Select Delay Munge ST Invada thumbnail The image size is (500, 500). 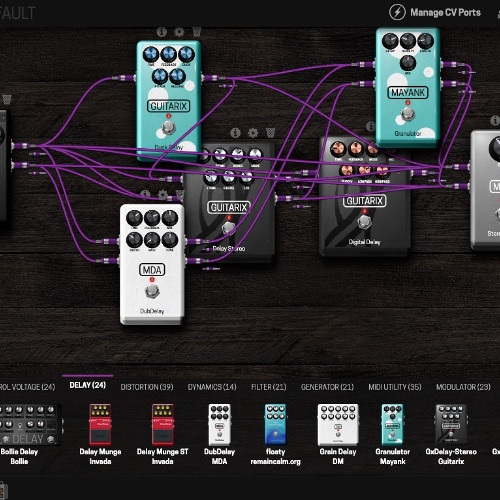[163, 425]
